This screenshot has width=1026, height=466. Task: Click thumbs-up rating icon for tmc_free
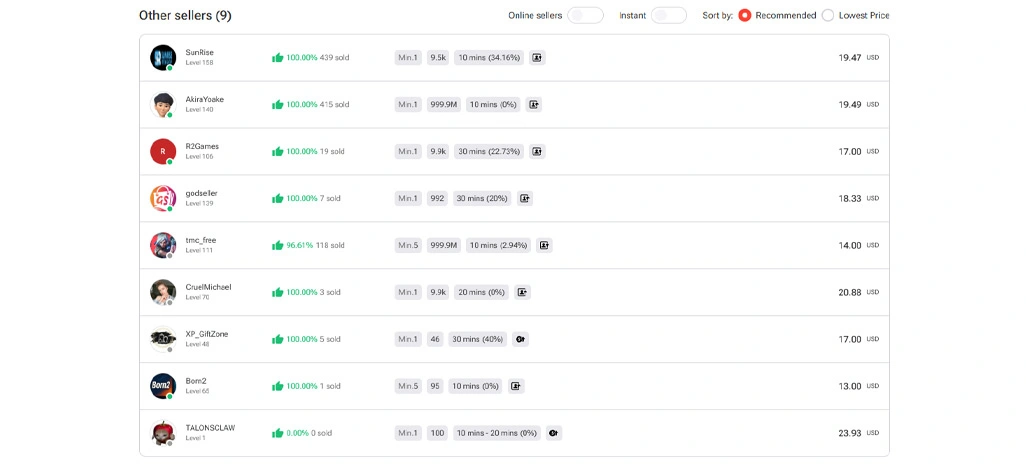277,245
